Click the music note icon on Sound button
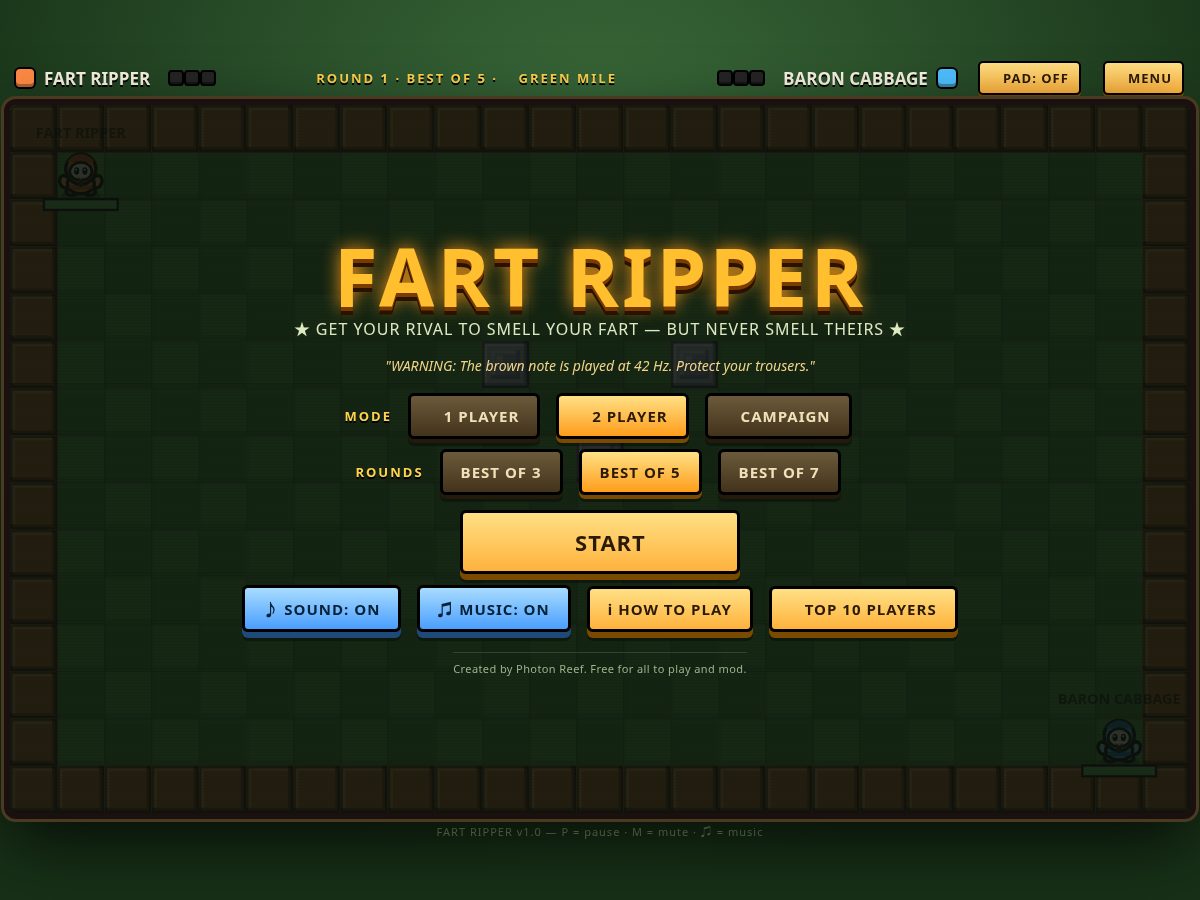1200x900 pixels. 270,609
